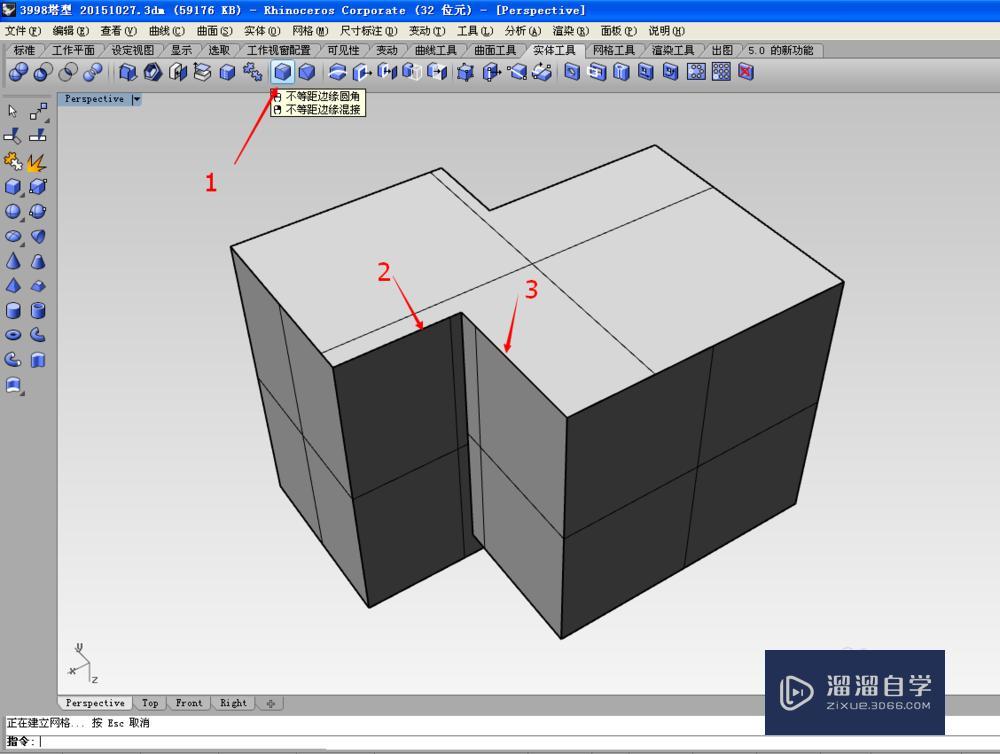Click the Explode icon in sidebar
Image resolution: width=1000 pixels, height=754 pixels.
pos(37,162)
